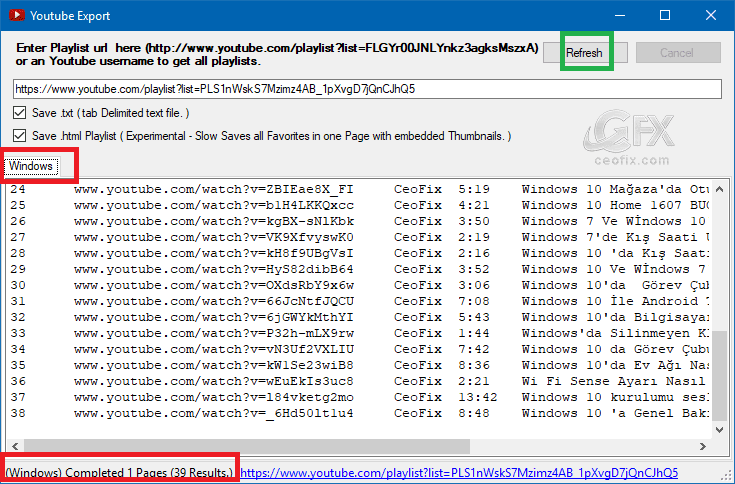
Task: Maximize the Youtube Export window
Action: point(665,15)
